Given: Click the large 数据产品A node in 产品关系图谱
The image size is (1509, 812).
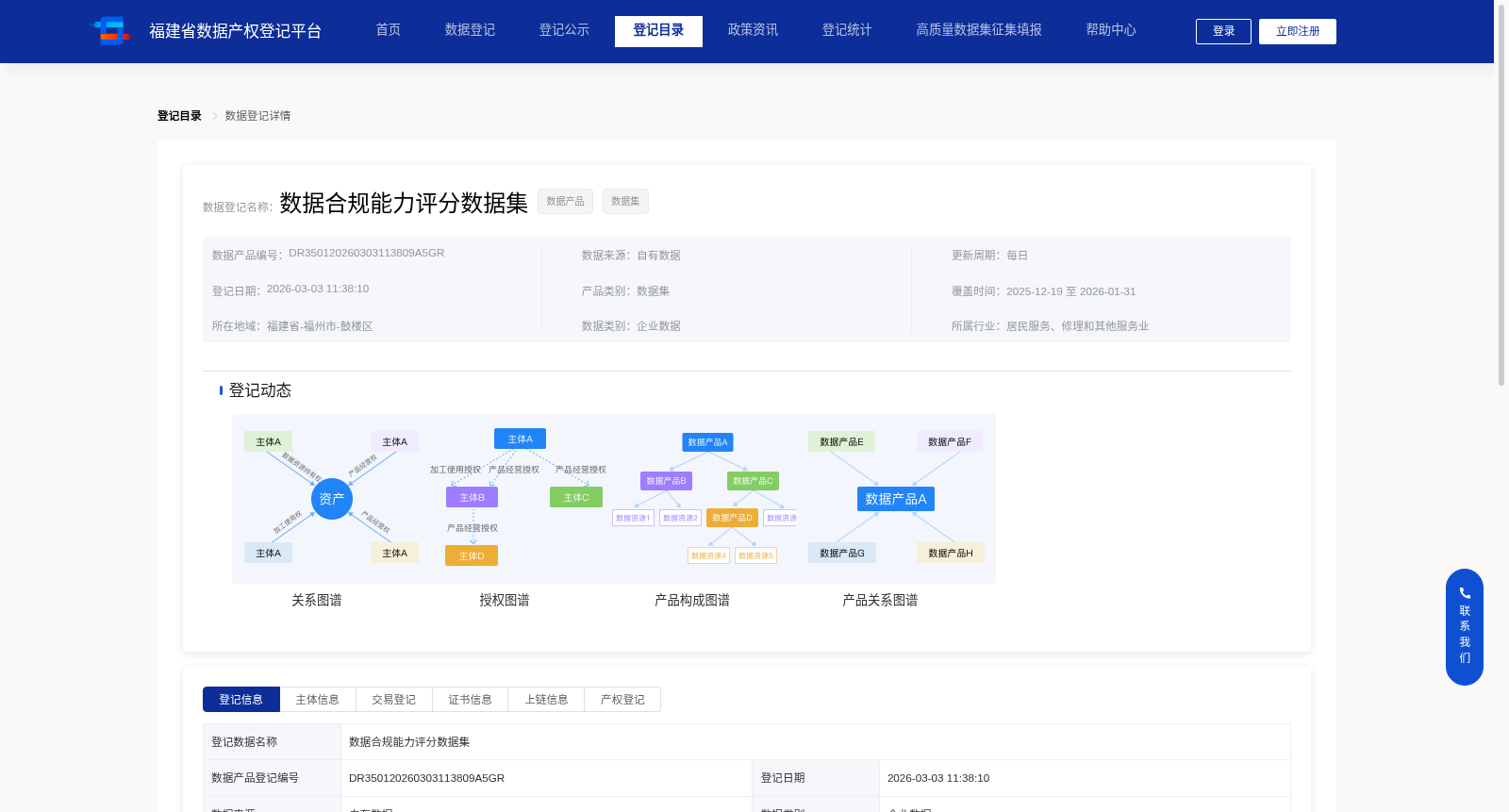Looking at the screenshot, I should [x=896, y=499].
